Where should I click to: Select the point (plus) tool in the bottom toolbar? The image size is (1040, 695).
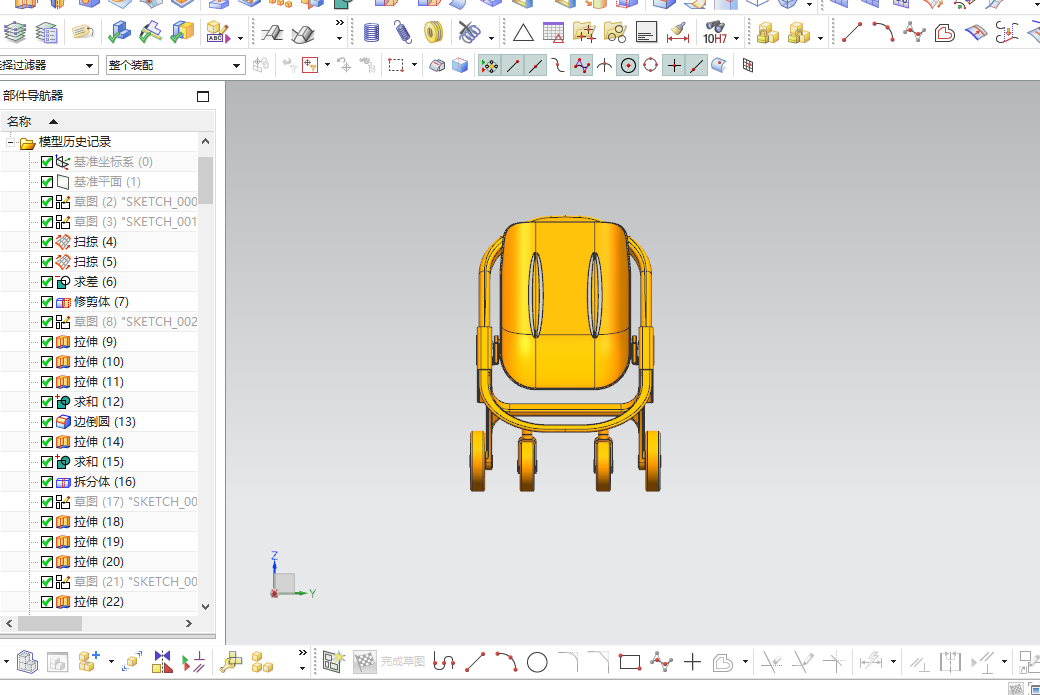click(692, 662)
